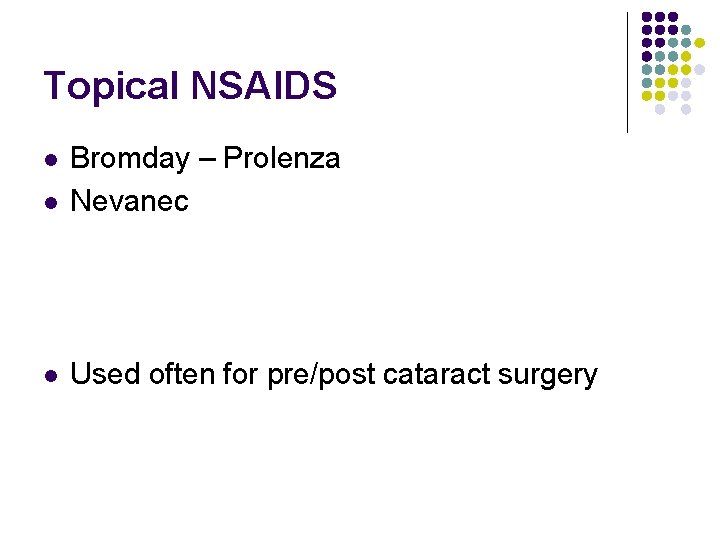Screen dimensions: 720x540
Task: Click the far-right lavender dot in the fifth dot row
Action: pyautogui.click(x=700, y=70)
